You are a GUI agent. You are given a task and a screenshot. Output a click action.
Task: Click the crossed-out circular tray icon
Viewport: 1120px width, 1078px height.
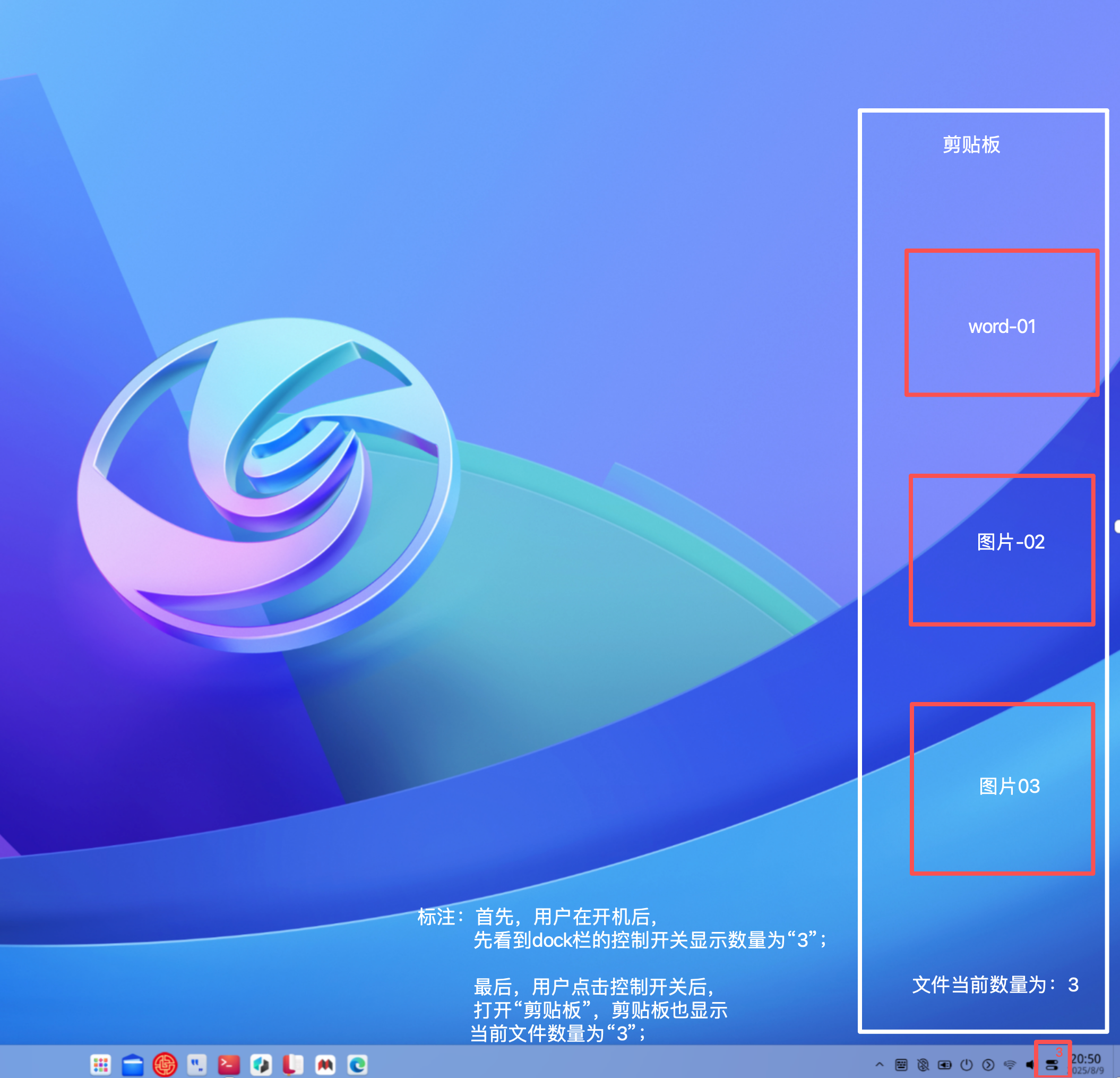923,1064
